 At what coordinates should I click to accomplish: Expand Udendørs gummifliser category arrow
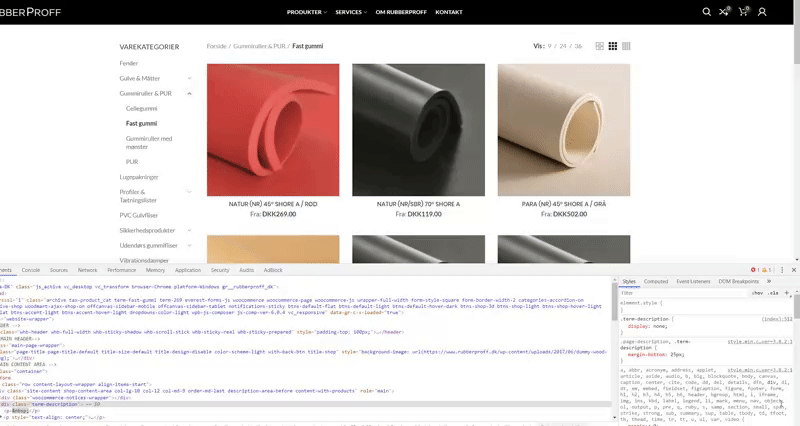click(189, 245)
